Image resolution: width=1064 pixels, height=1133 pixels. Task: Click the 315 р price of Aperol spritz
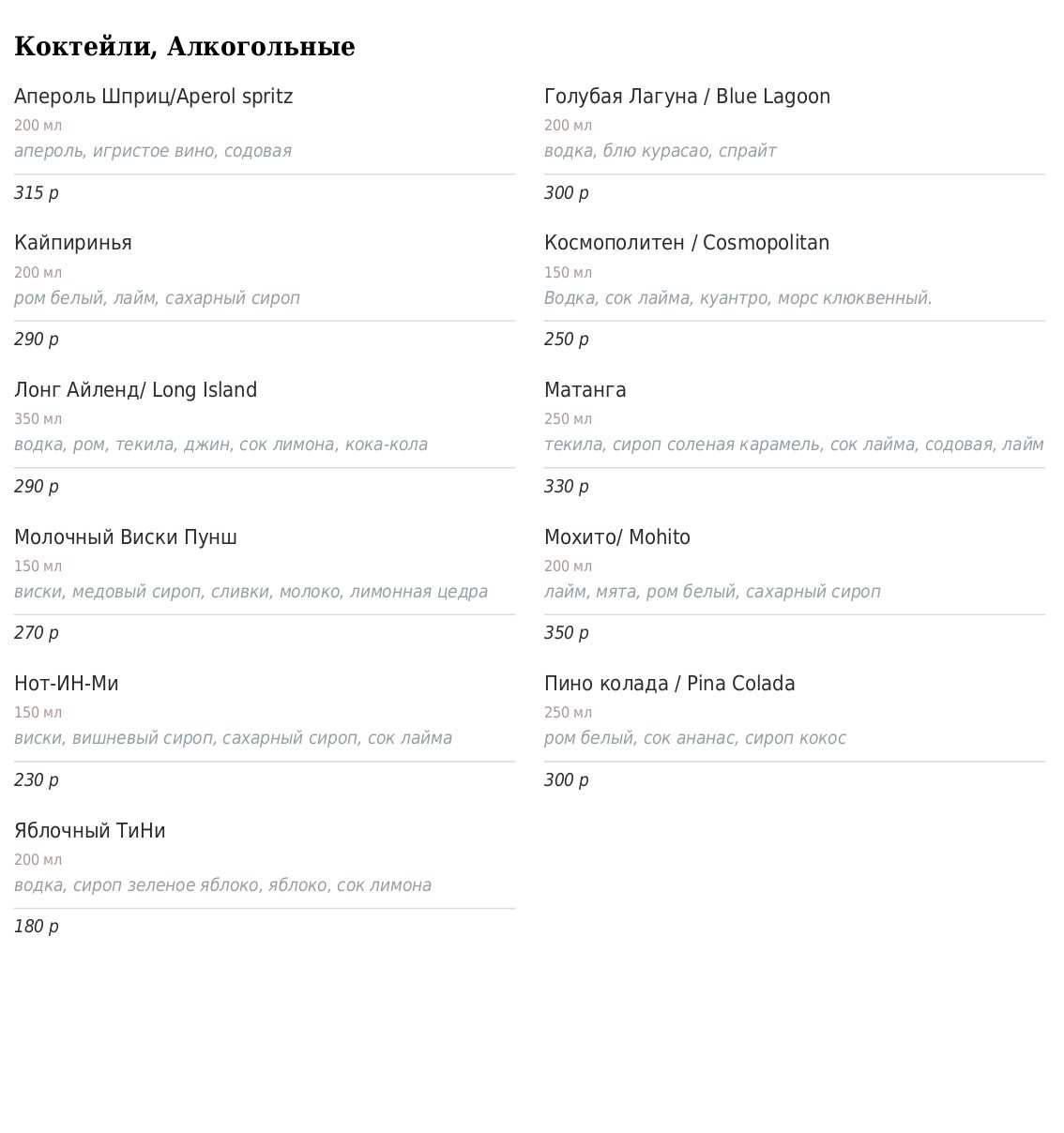pyautogui.click(x=37, y=193)
